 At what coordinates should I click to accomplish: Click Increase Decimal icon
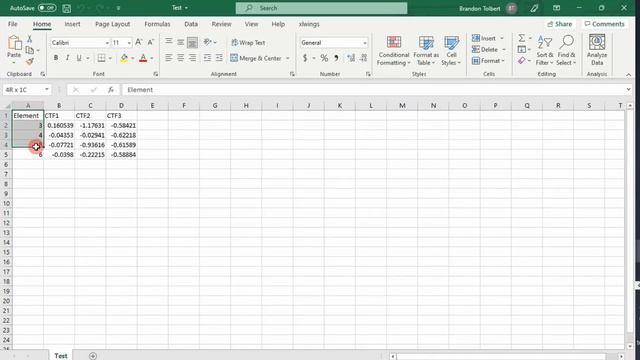coord(351,58)
